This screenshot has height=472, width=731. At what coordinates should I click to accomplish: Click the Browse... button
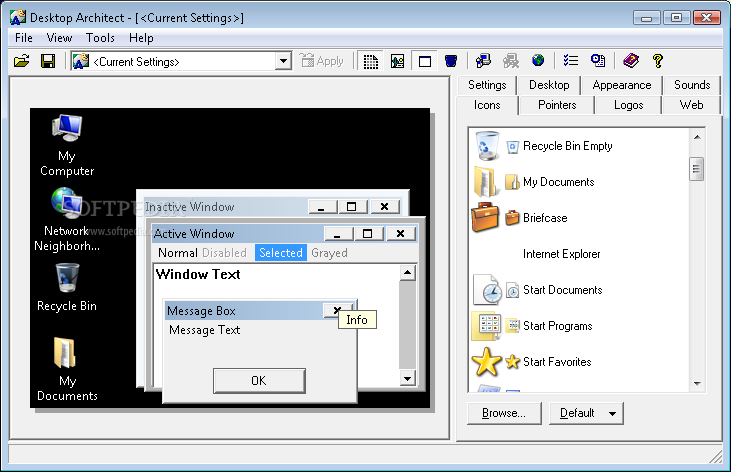coord(504,413)
